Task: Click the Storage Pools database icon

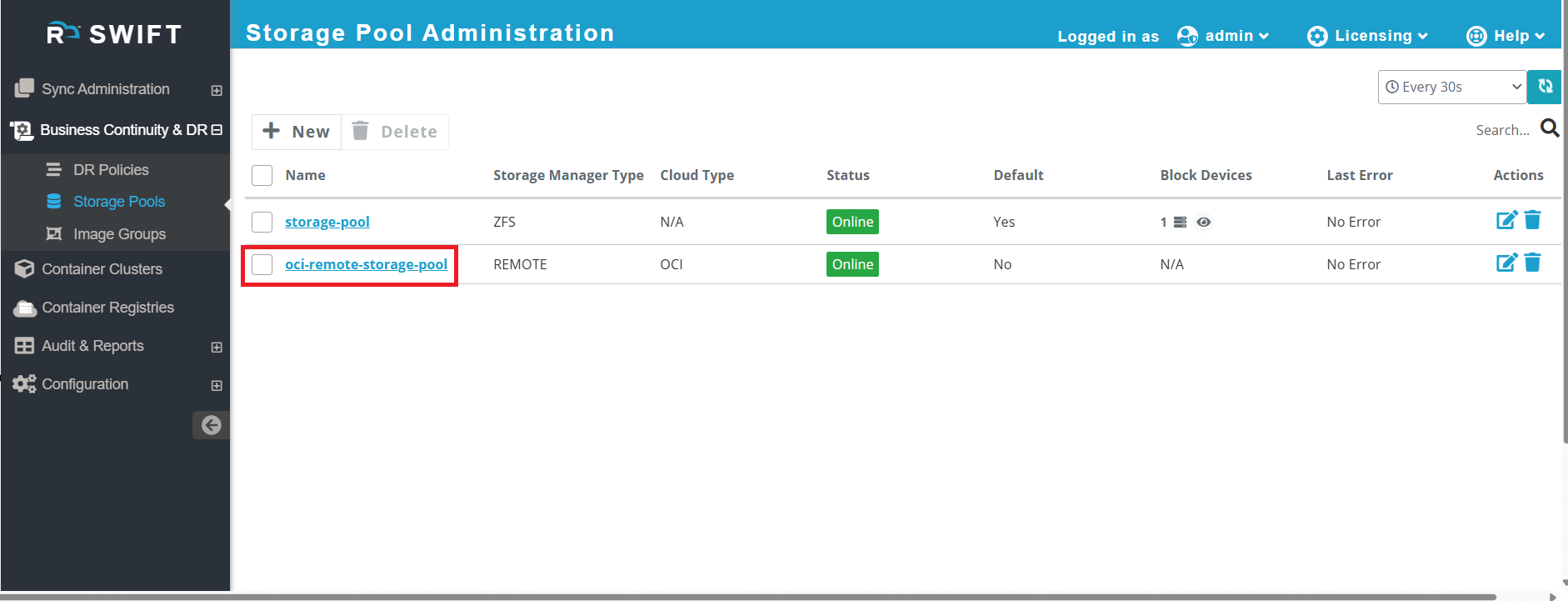Action: [x=54, y=201]
